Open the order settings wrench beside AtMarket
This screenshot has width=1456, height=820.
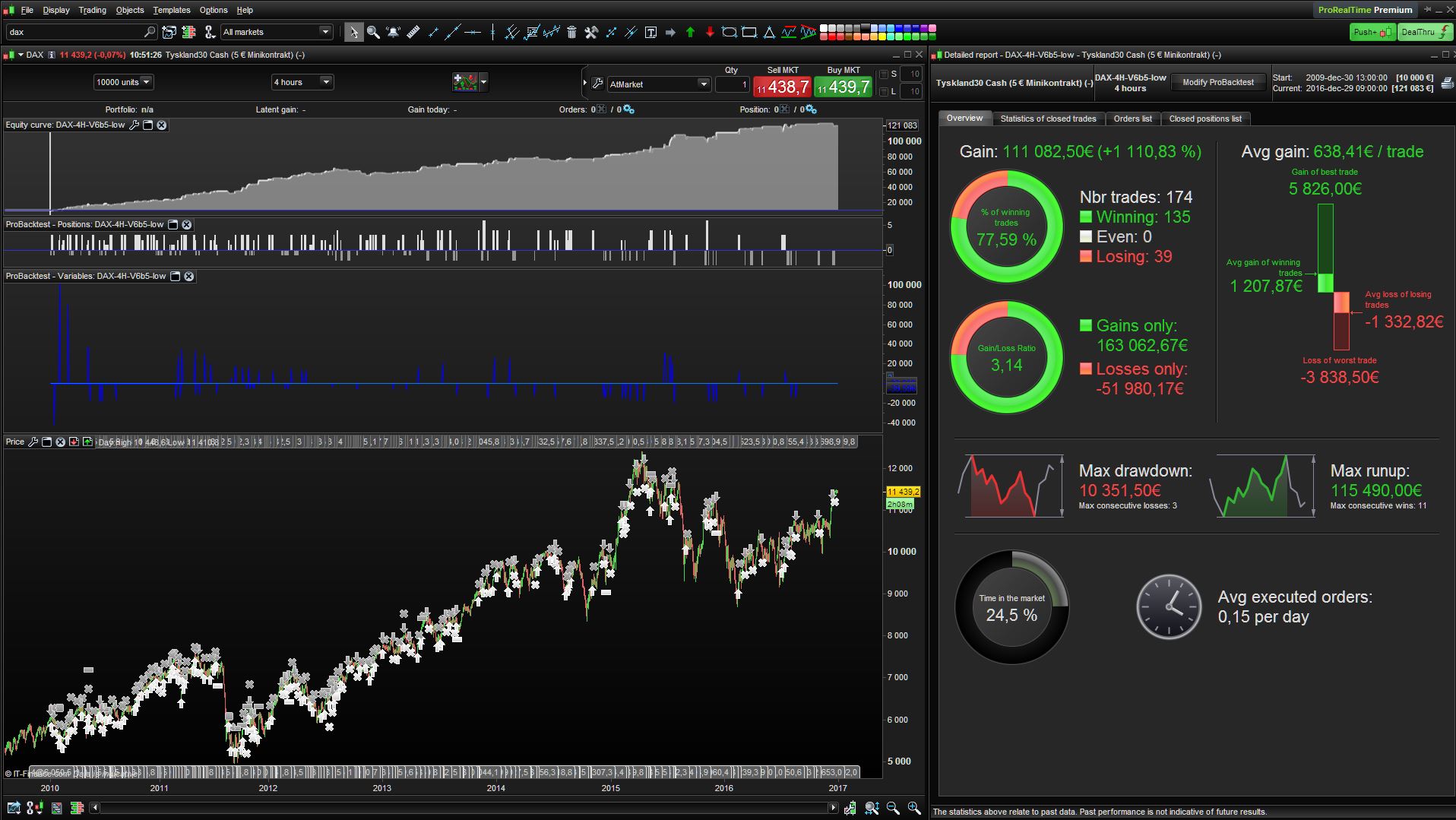(597, 84)
